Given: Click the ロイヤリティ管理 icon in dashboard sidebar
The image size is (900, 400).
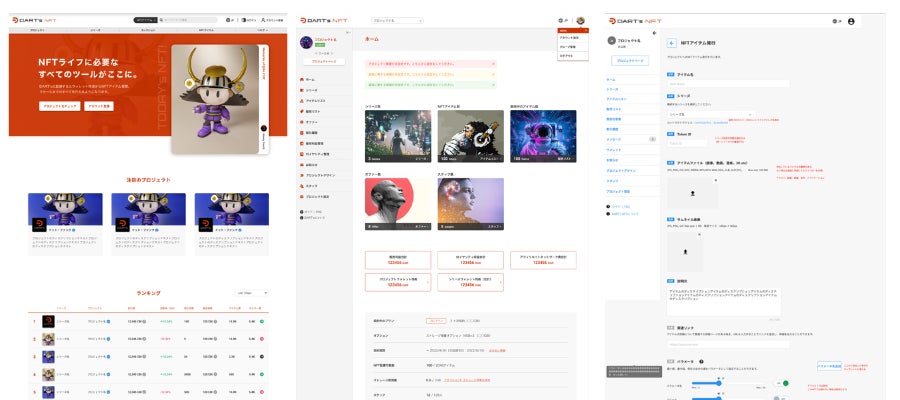Looking at the screenshot, I should tap(301, 154).
